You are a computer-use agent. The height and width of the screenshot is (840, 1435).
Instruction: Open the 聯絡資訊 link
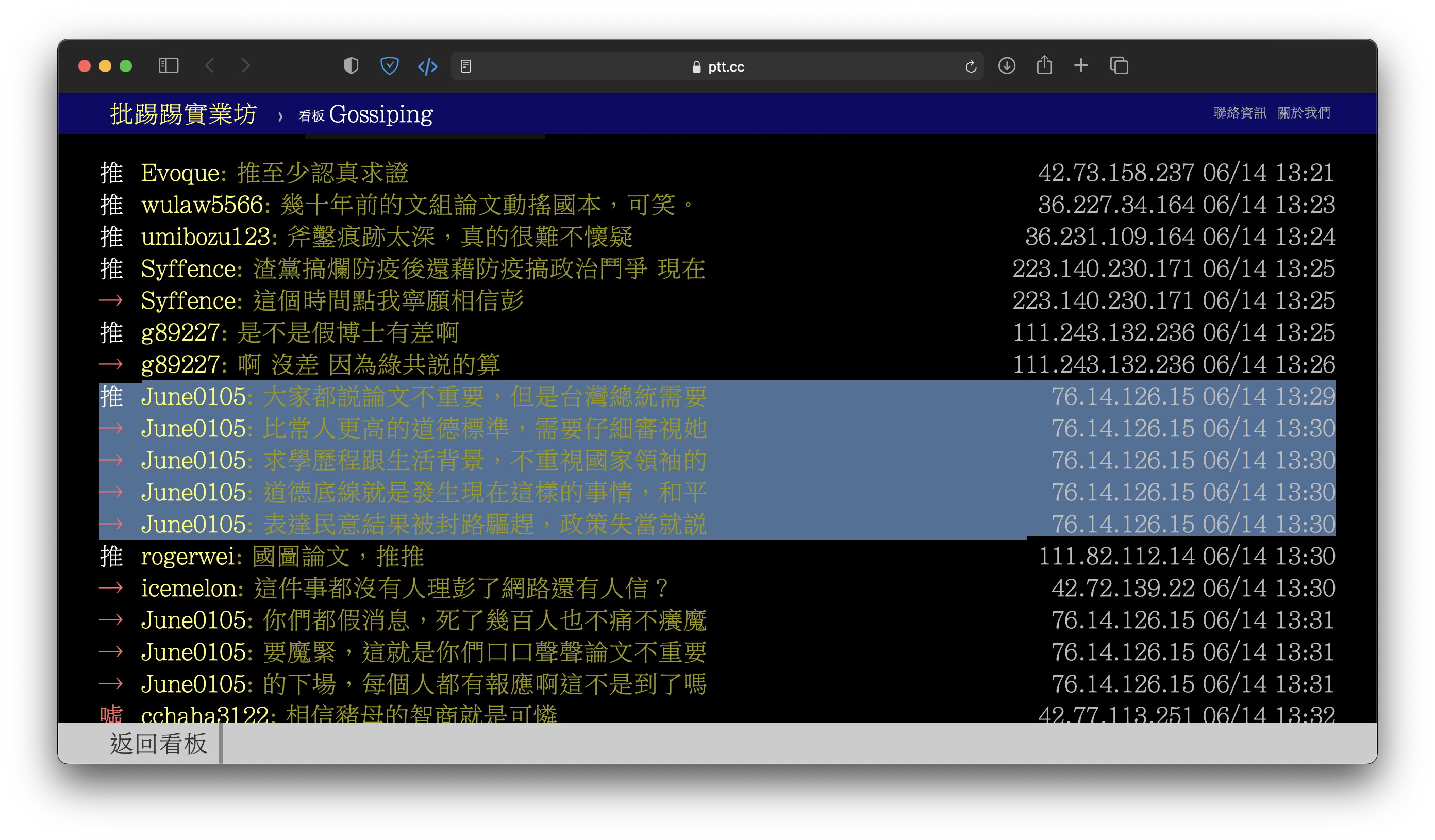coord(1239,113)
